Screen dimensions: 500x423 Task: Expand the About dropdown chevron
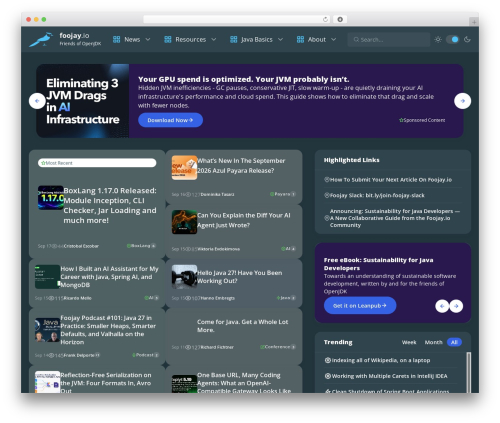pos(333,39)
